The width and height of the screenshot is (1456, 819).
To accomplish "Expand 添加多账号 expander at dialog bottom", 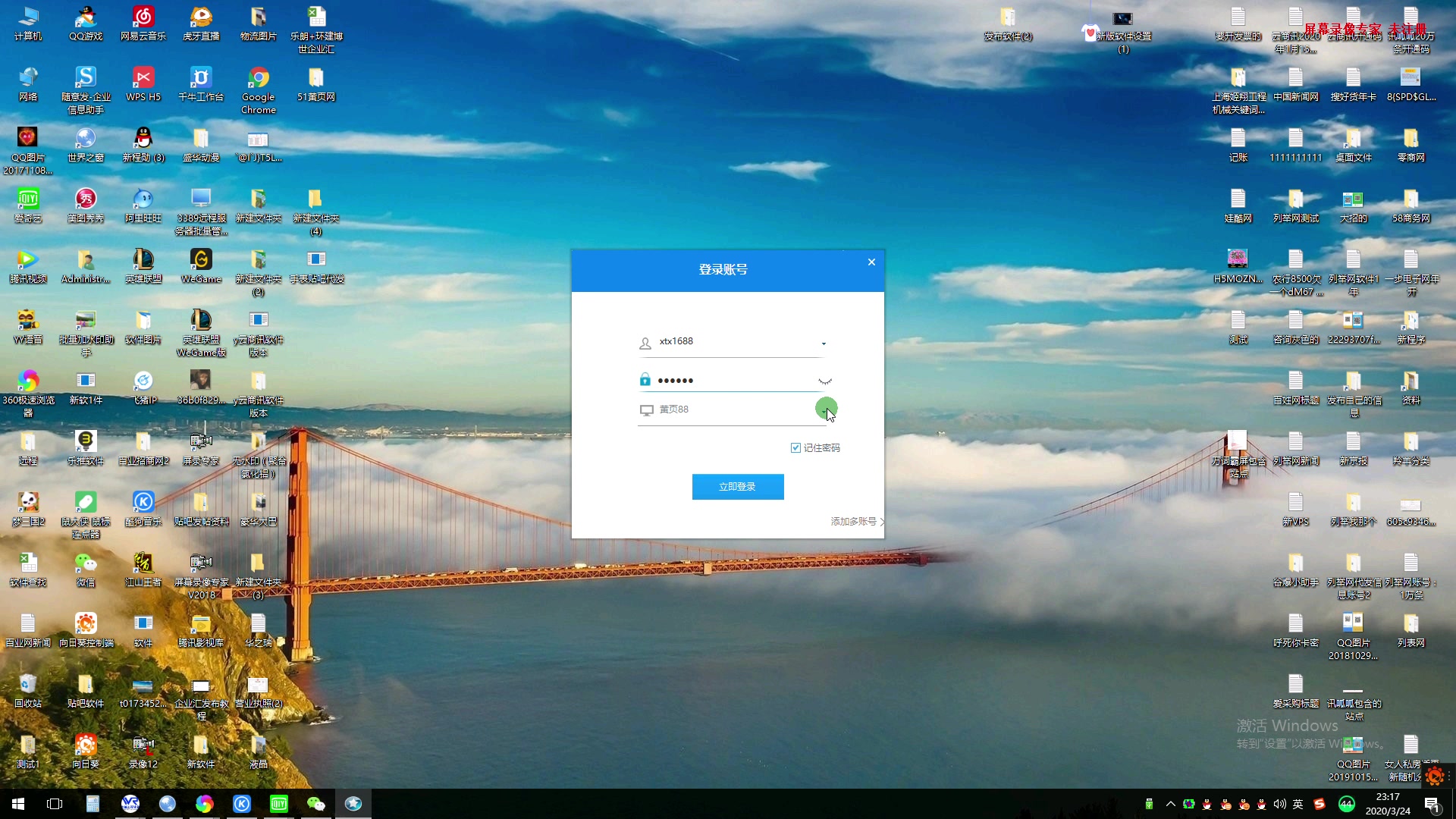I will click(856, 521).
